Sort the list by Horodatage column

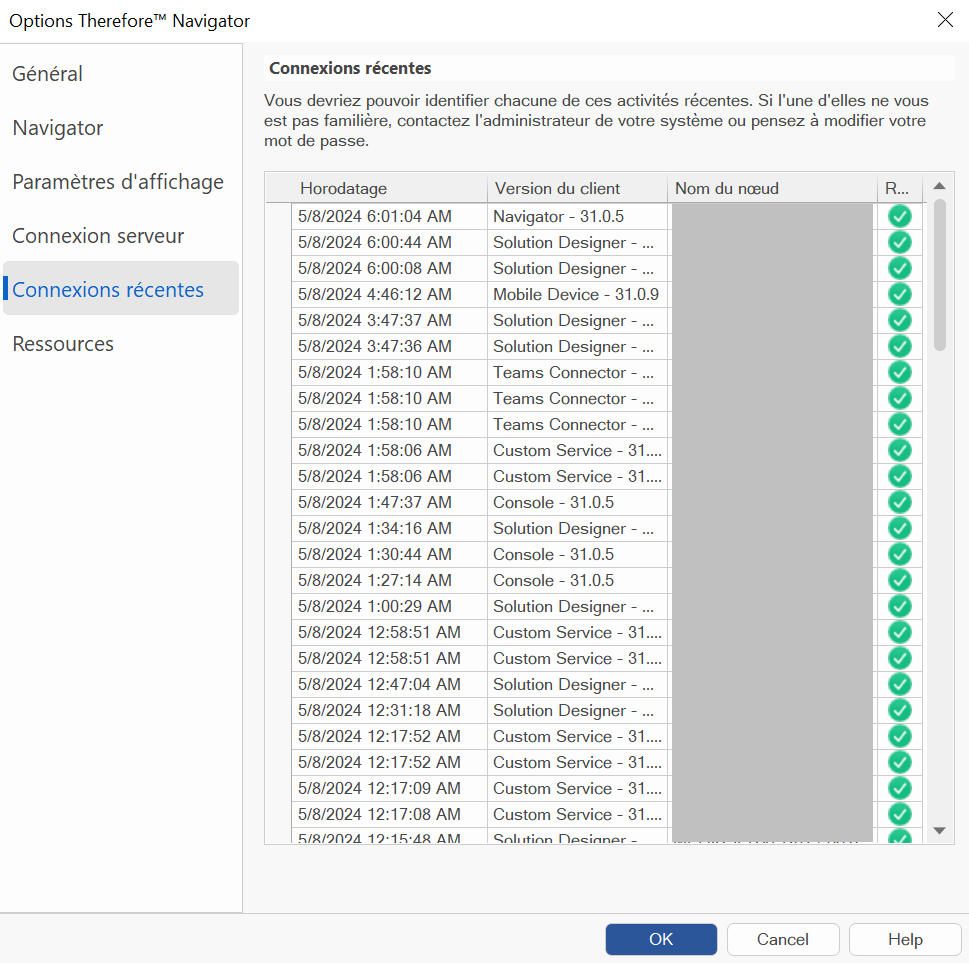(346, 188)
